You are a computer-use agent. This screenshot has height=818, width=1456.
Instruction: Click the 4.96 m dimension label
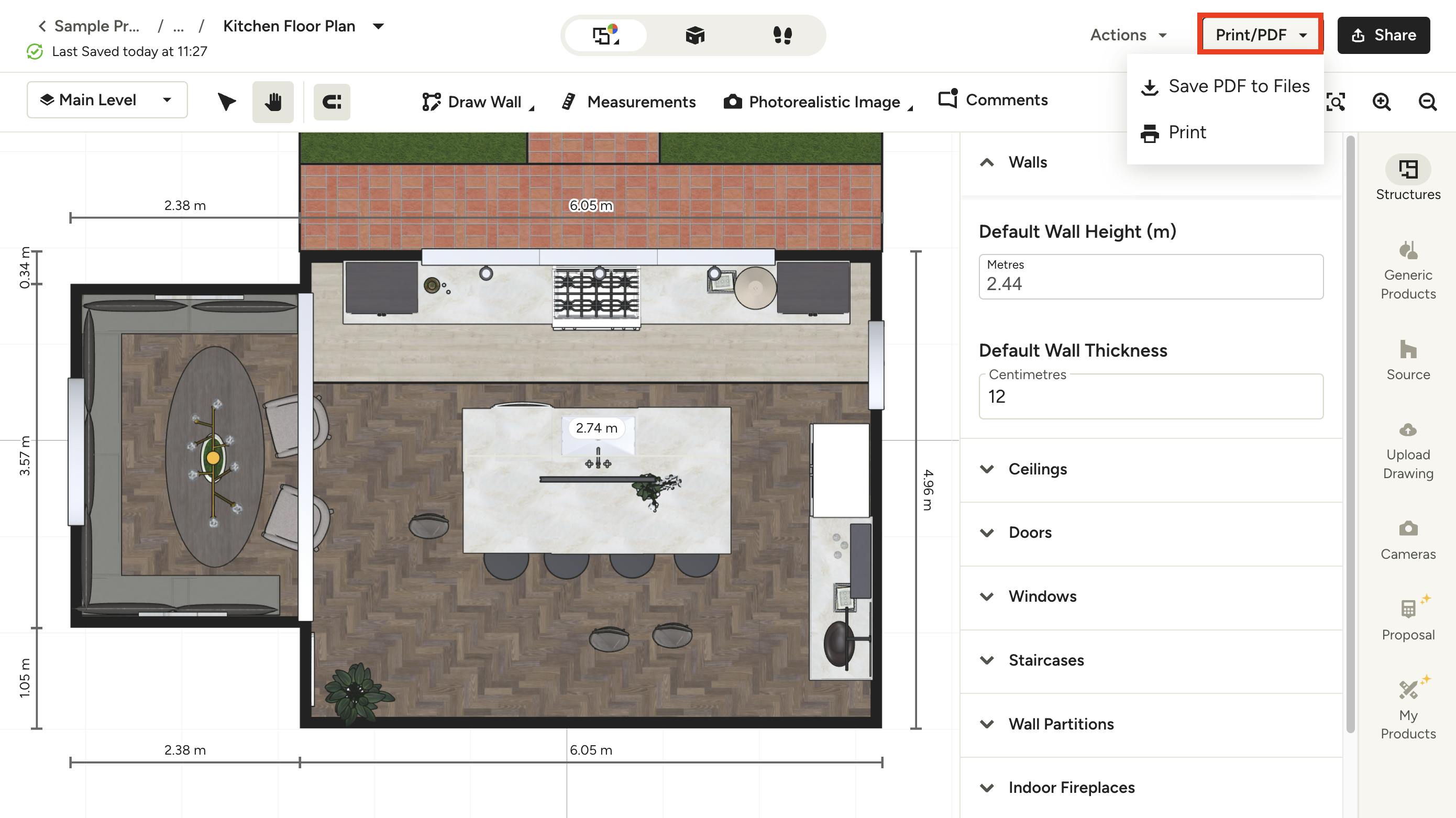pos(928,490)
